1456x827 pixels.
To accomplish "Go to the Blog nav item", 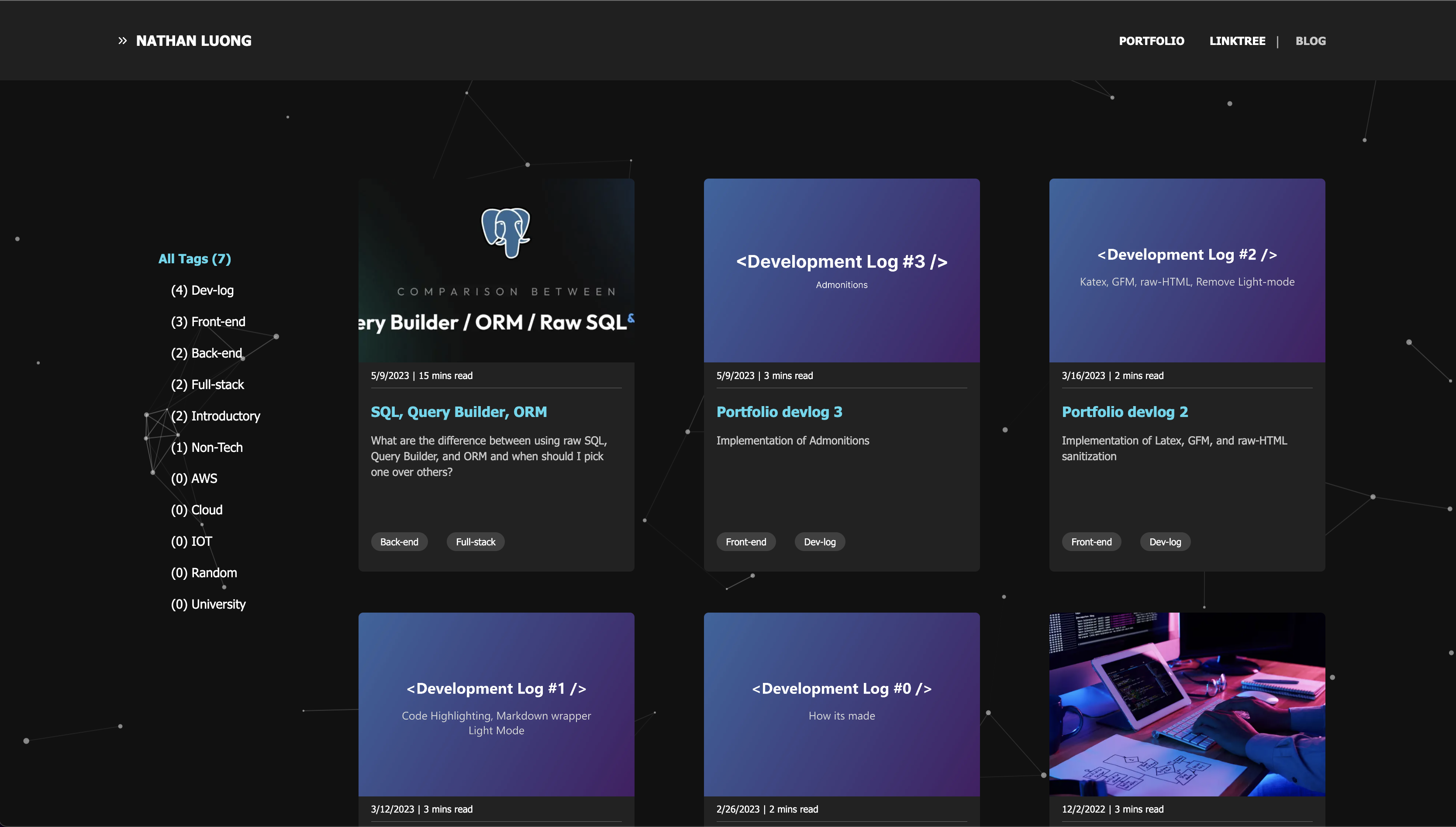I will (x=1310, y=41).
